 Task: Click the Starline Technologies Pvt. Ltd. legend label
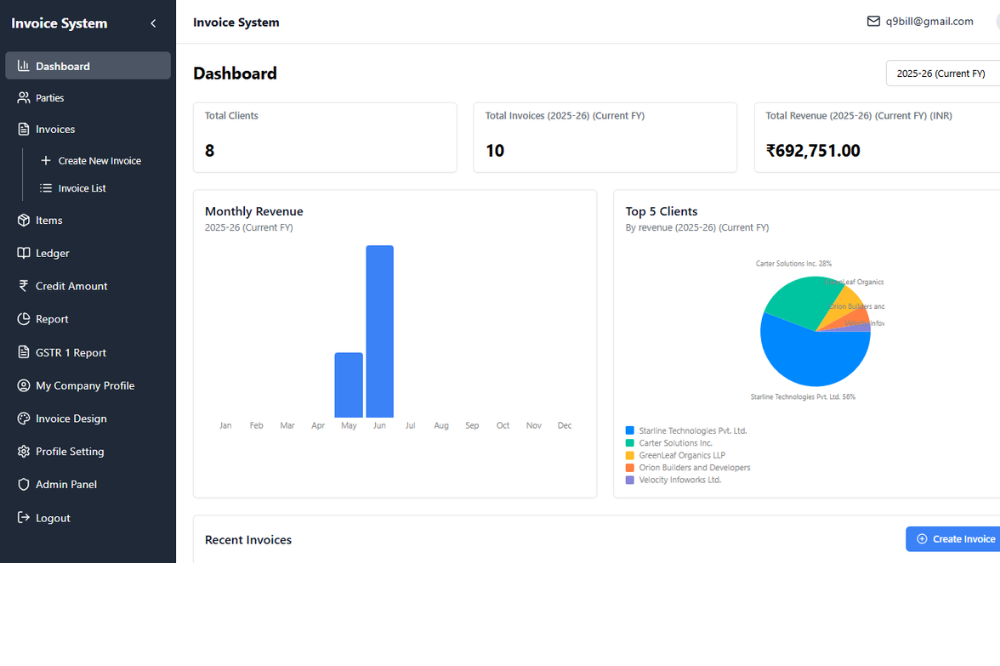(693, 431)
